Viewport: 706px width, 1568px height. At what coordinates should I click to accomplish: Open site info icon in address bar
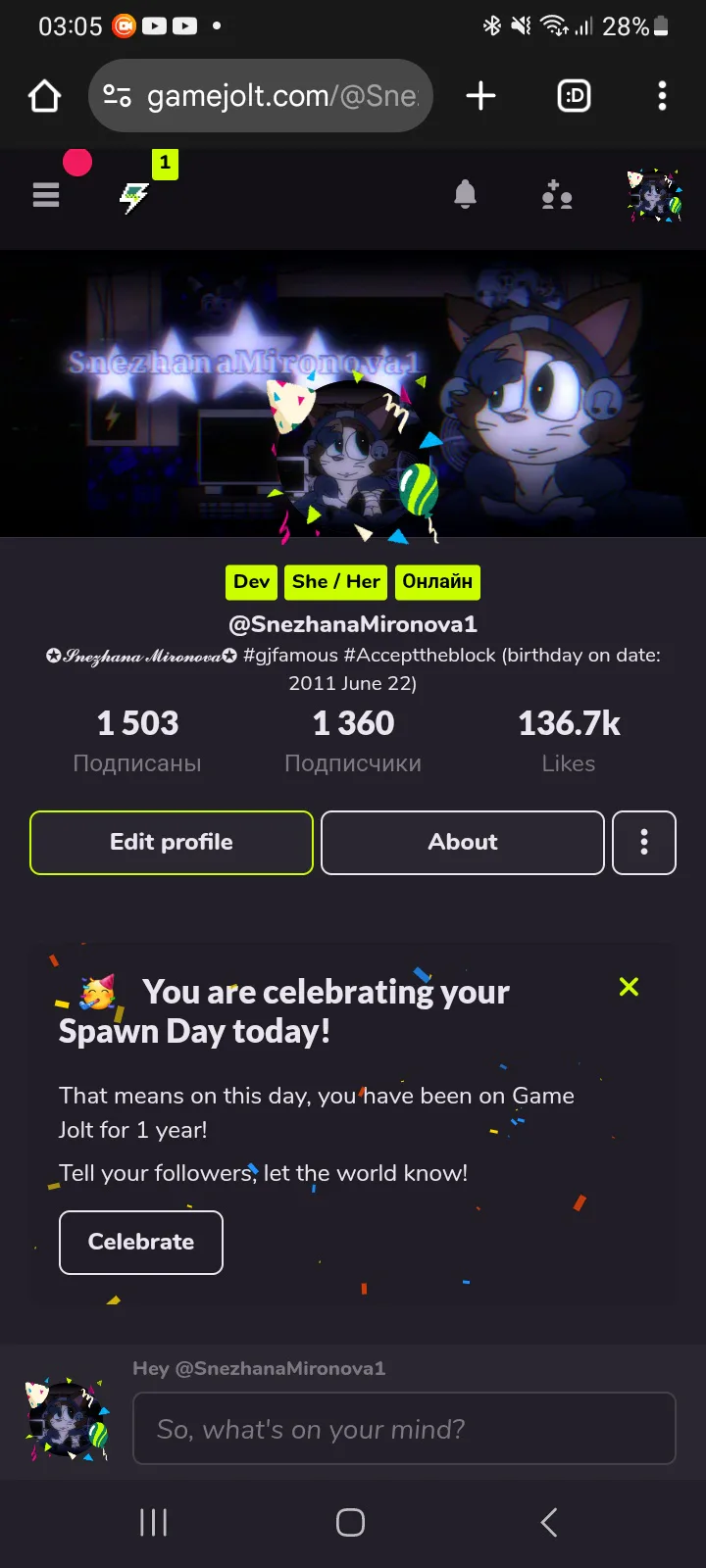pyautogui.click(x=118, y=96)
